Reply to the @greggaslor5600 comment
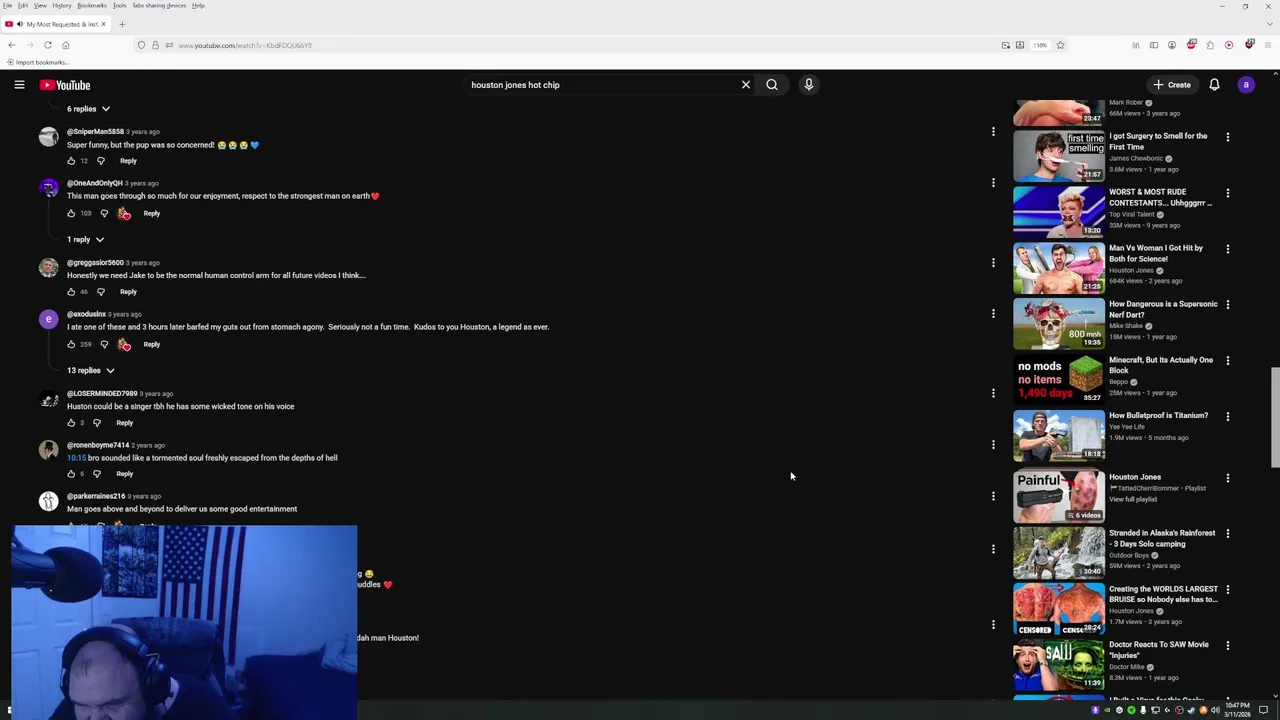 click(128, 292)
